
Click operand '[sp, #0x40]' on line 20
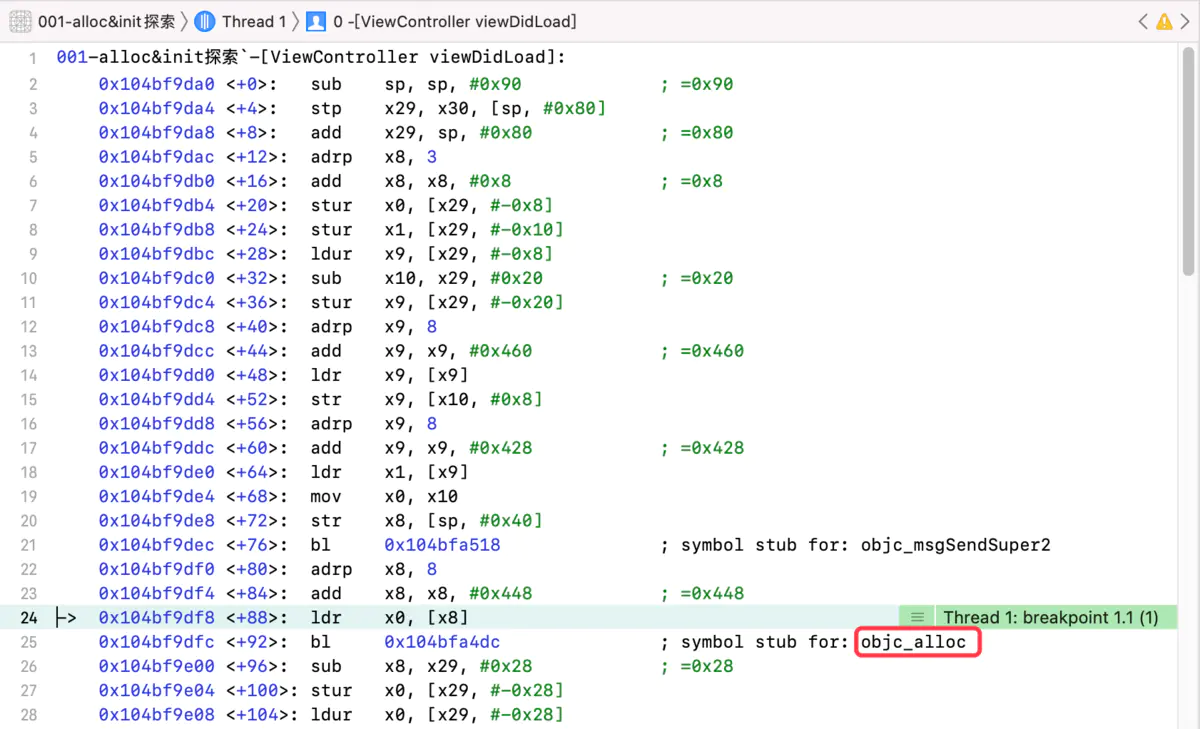click(x=485, y=521)
